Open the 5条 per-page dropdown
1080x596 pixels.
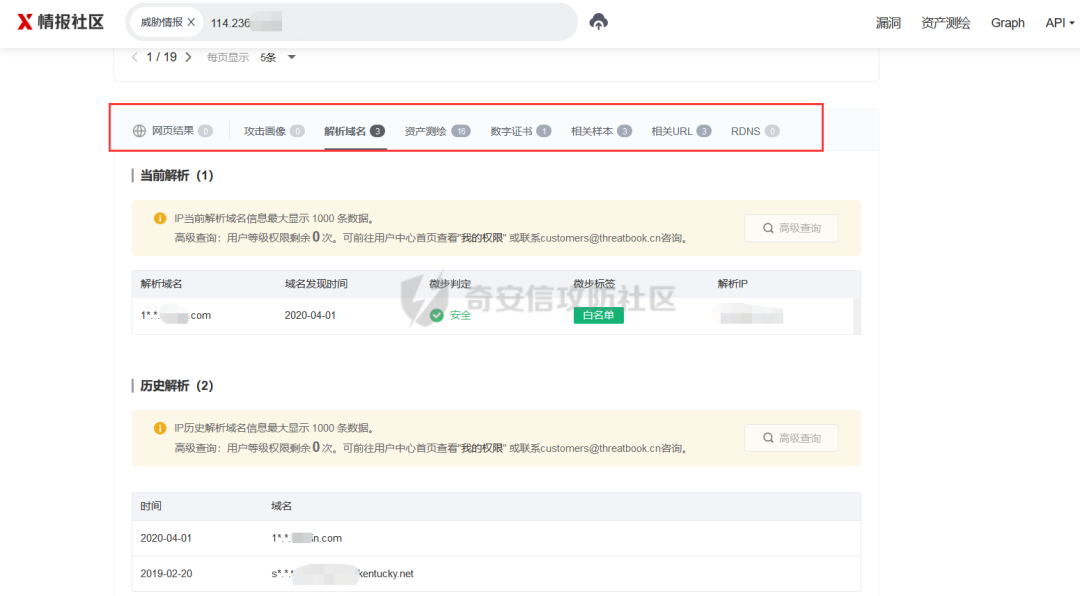[x=278, y=57]
